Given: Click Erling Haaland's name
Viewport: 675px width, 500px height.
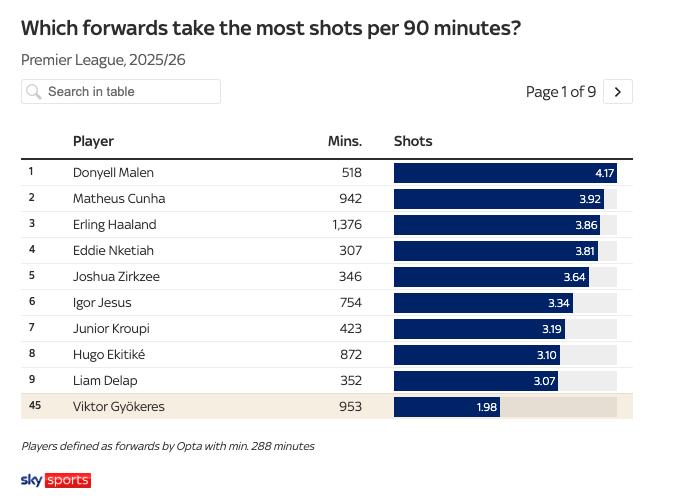Looking at the screenshot, I should tap(117, 224).
